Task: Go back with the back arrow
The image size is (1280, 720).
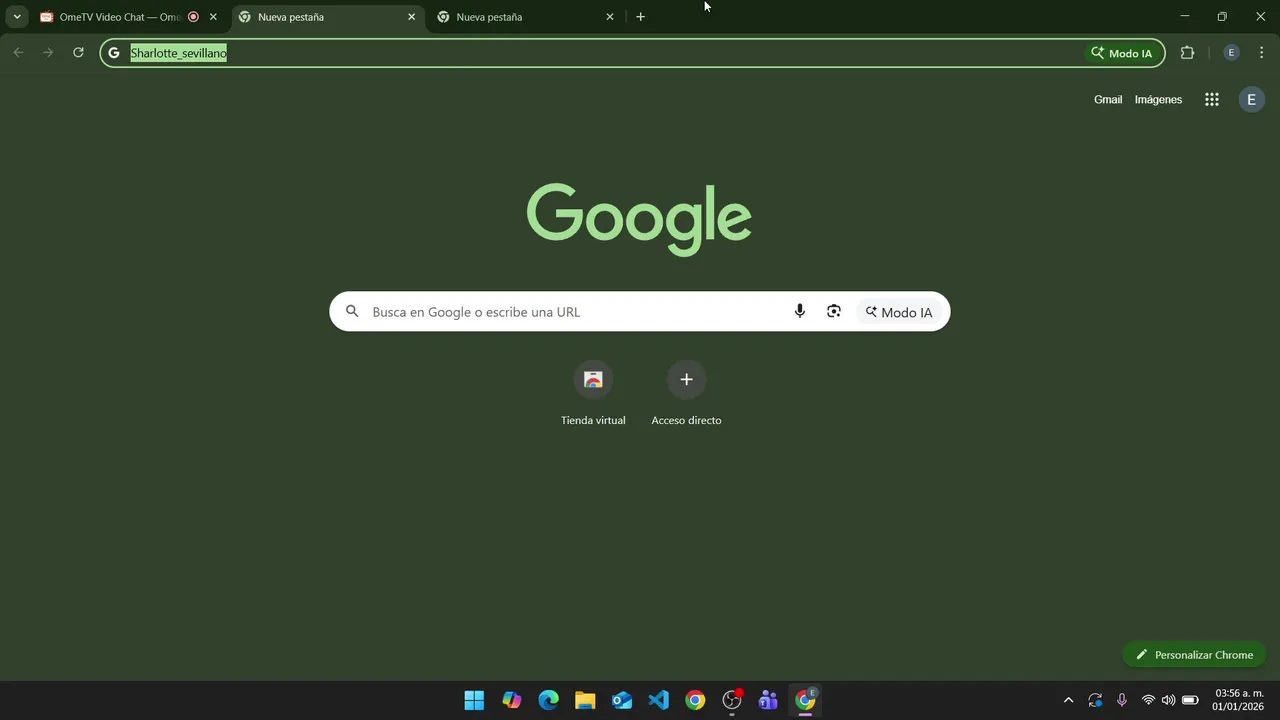Action: (x=18, y=53)
